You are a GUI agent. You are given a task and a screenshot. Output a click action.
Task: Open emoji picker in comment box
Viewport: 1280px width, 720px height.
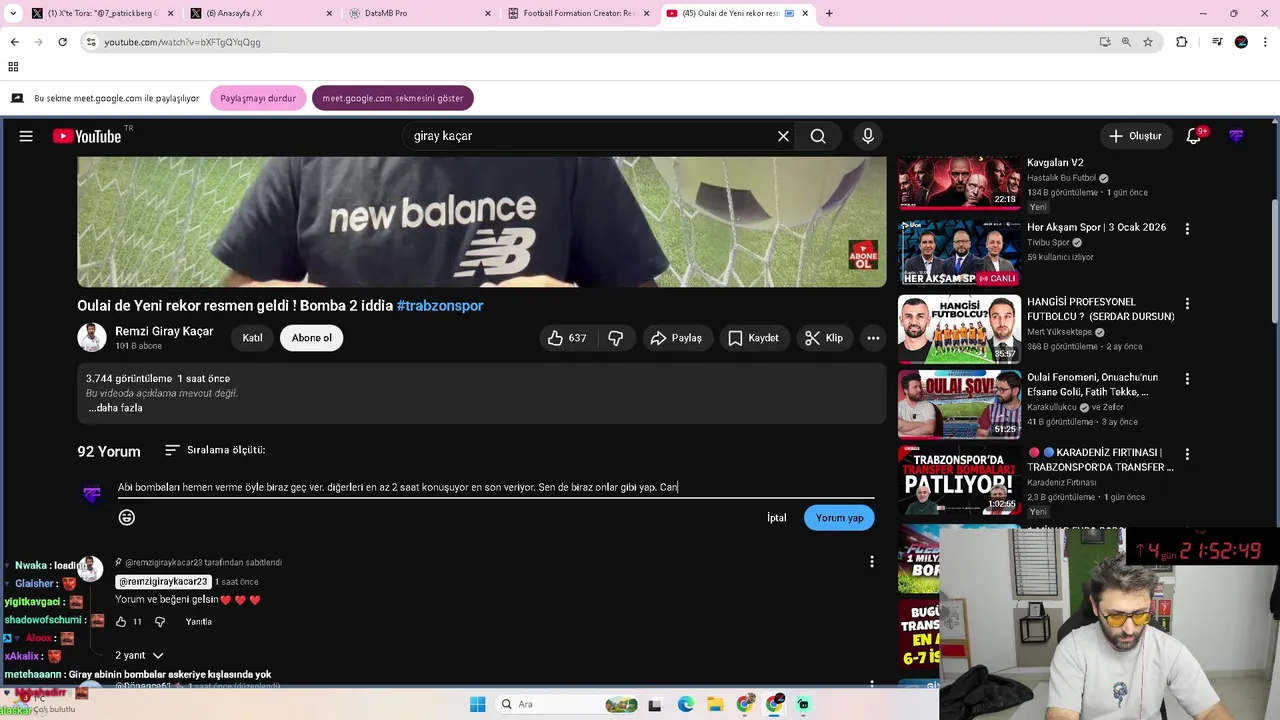(127, 517)
